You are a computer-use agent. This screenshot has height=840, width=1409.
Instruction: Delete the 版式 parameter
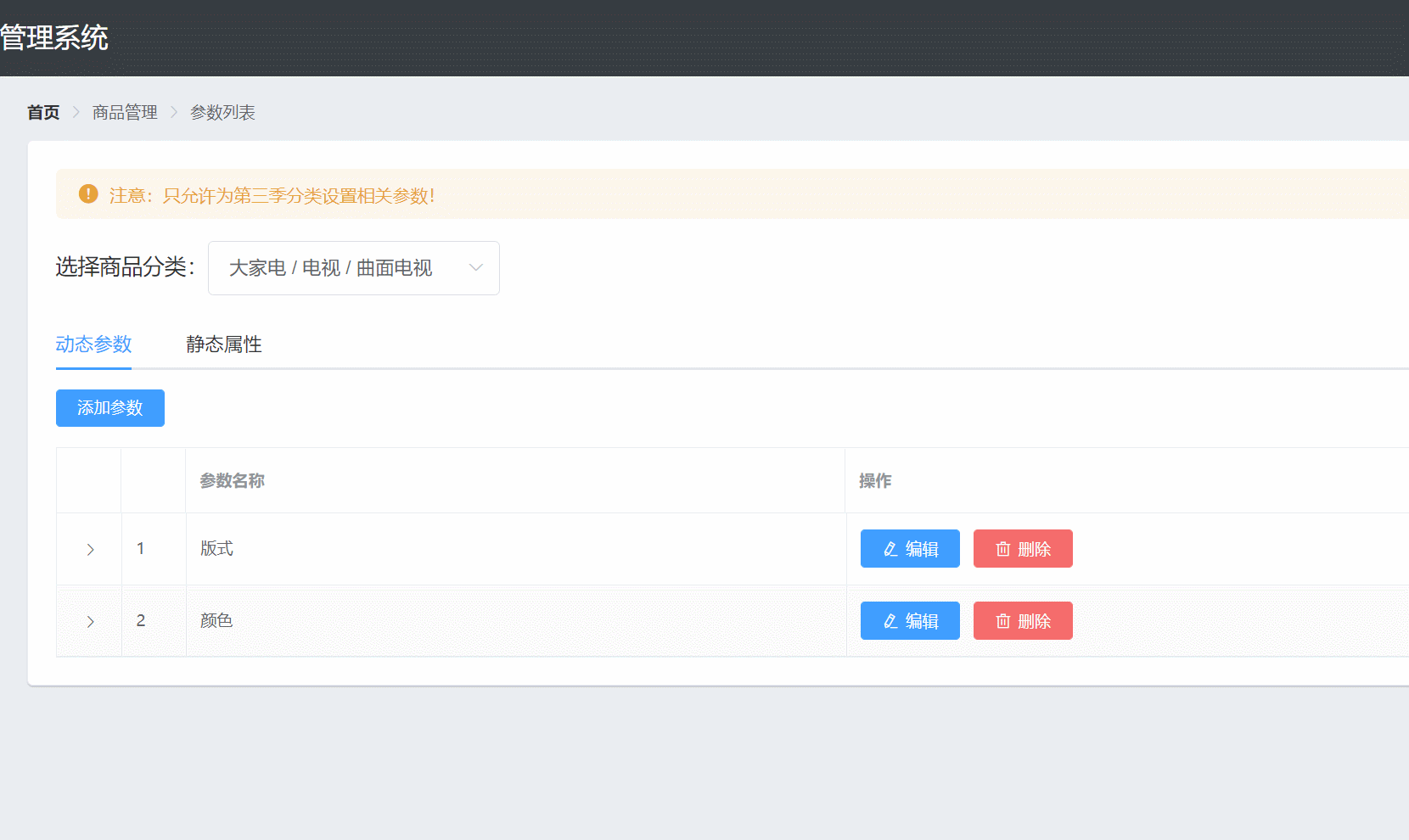click(x=1023, y=549)
